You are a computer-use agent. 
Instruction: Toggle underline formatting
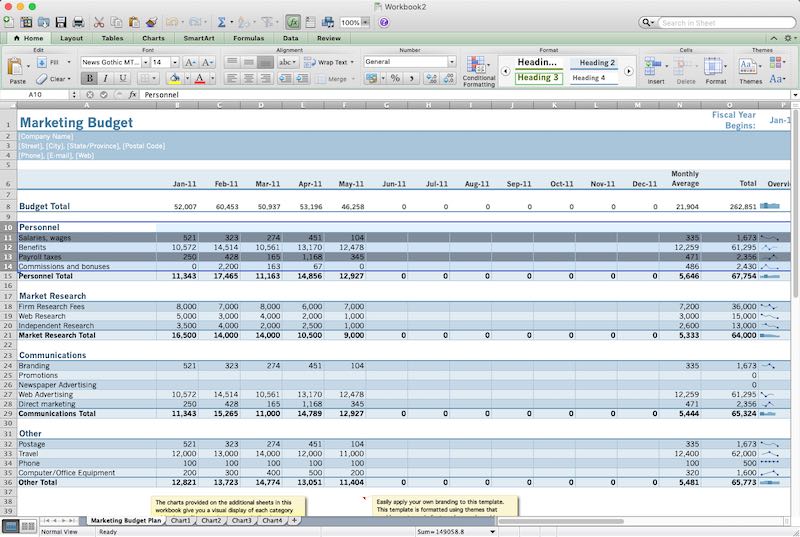tap(122, 79)
